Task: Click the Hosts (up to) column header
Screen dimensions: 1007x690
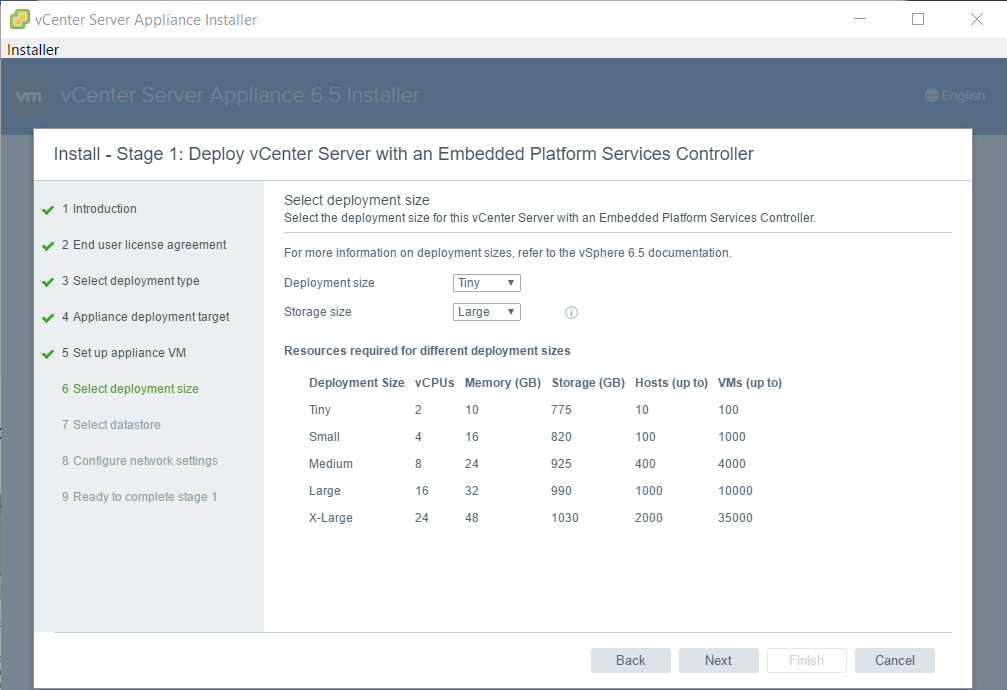Action: click(671, 383)
